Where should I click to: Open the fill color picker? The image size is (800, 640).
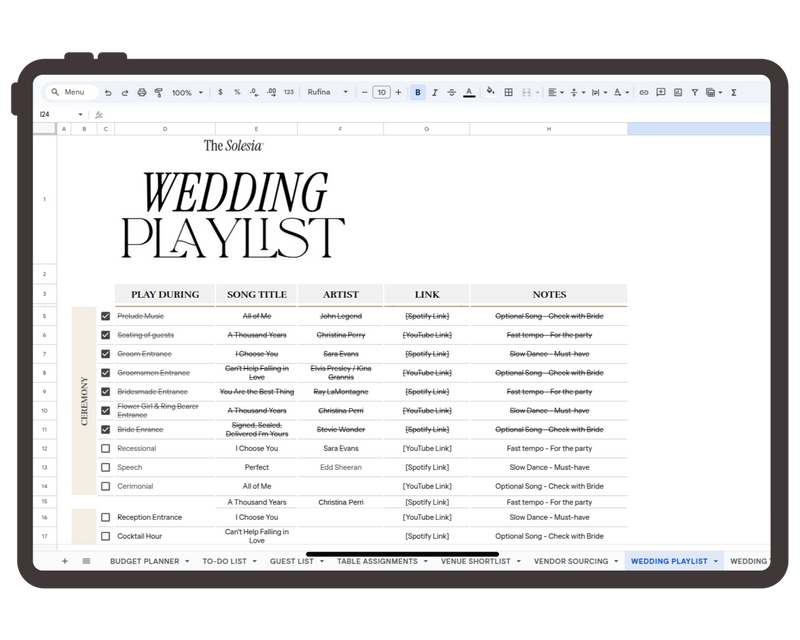490,92
